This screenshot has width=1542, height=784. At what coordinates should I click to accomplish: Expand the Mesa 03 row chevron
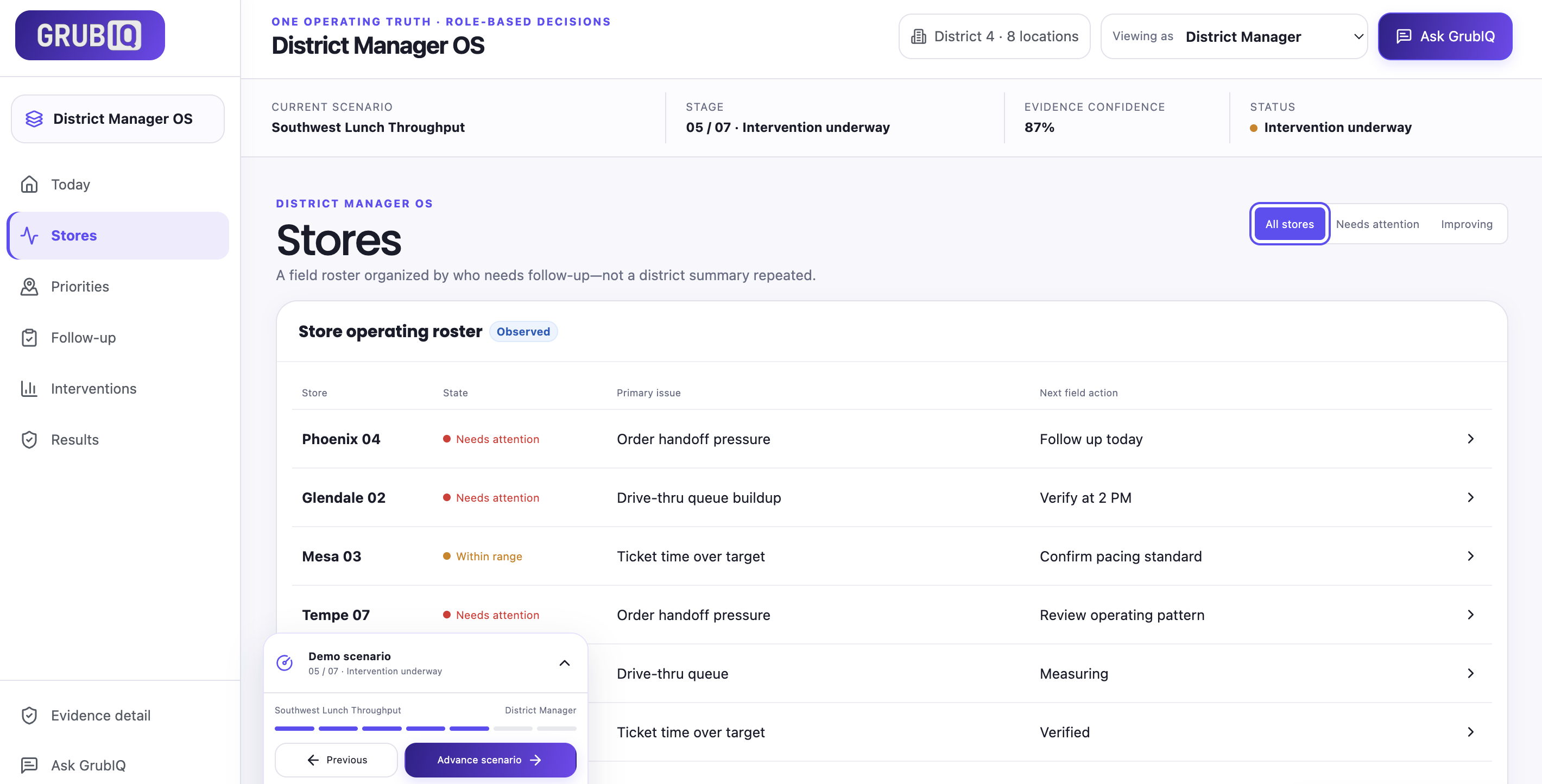[x=1471, y=556]
